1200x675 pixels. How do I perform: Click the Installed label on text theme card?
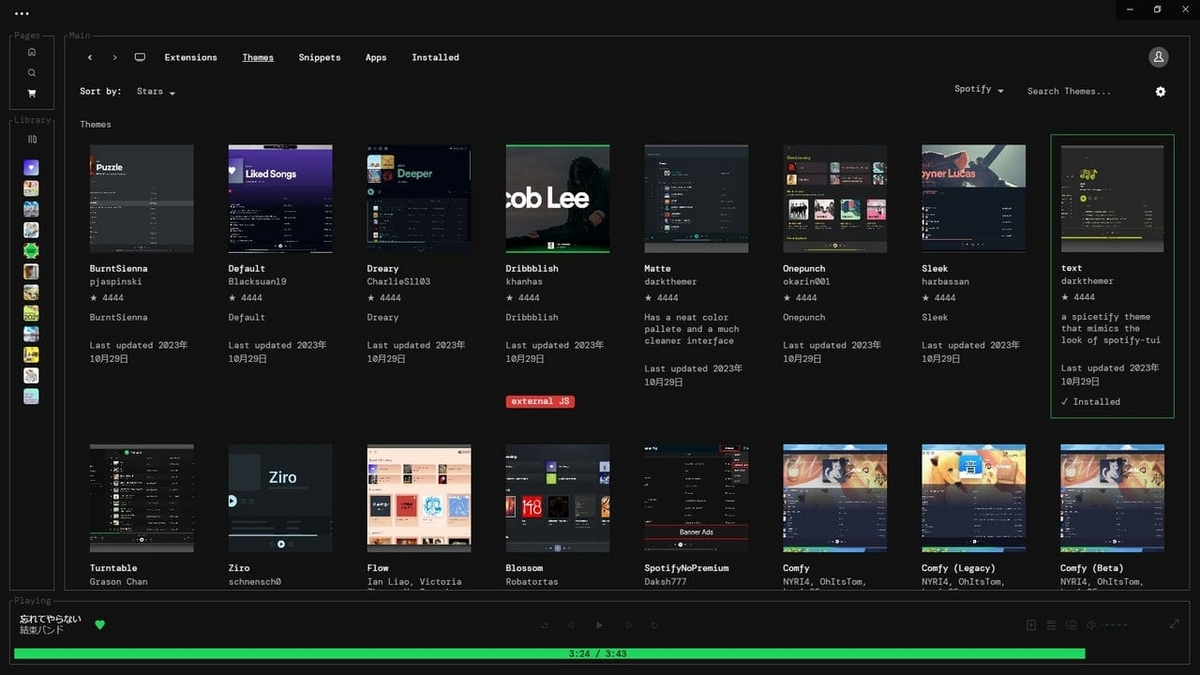tap(1092, 401)
